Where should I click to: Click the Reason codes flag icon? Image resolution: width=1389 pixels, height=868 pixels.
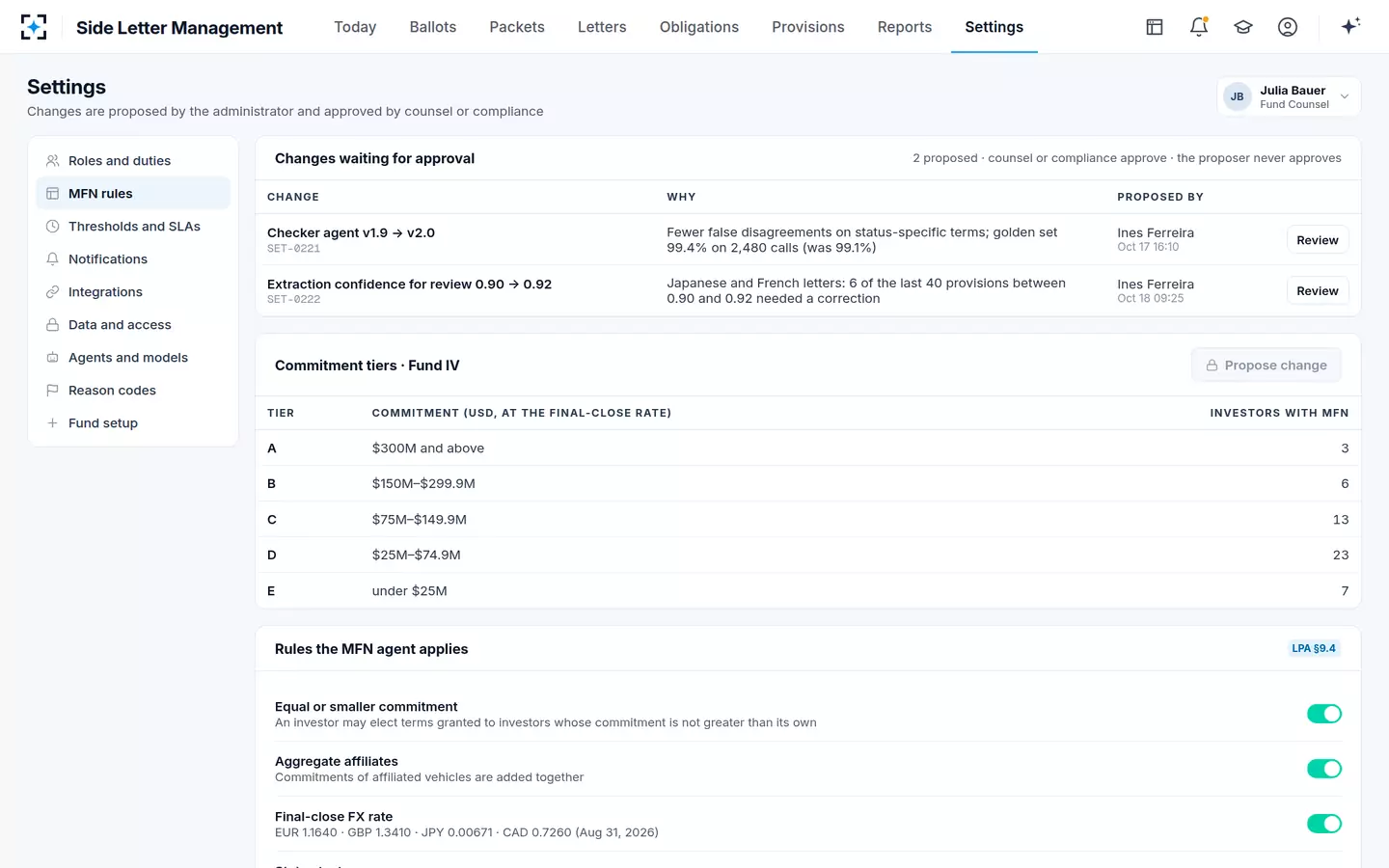coord(53,391)
